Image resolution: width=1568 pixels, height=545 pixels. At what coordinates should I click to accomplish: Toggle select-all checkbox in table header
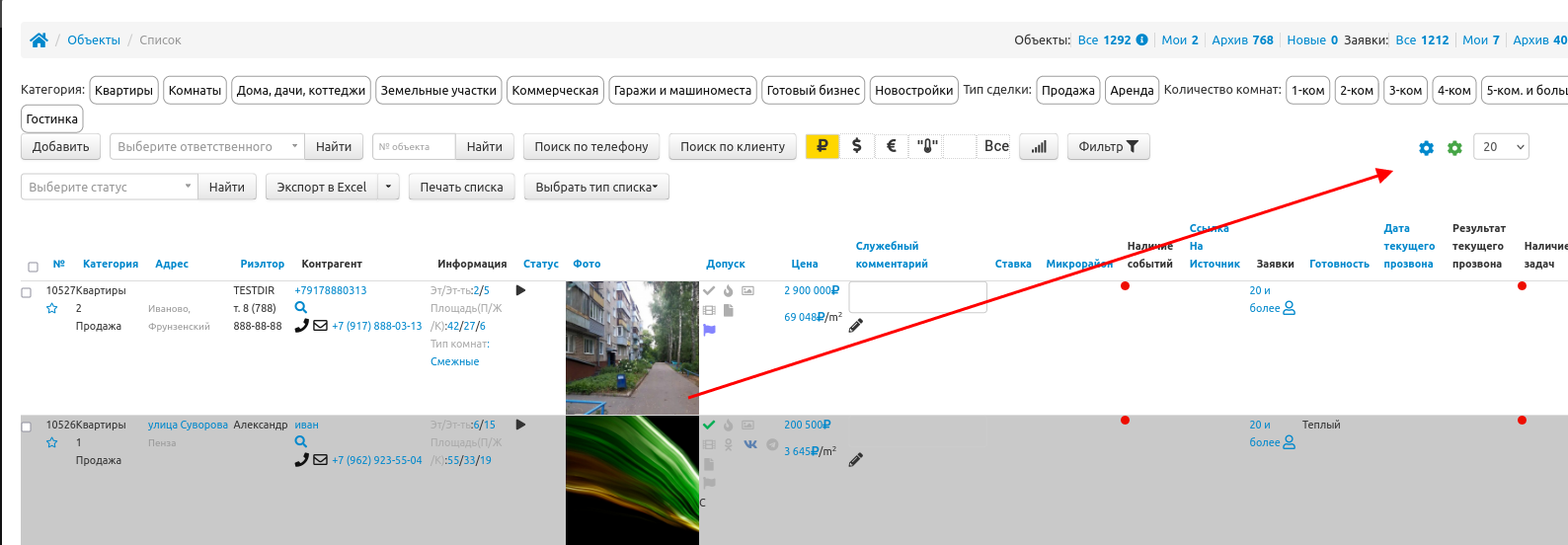coord(33,267)
